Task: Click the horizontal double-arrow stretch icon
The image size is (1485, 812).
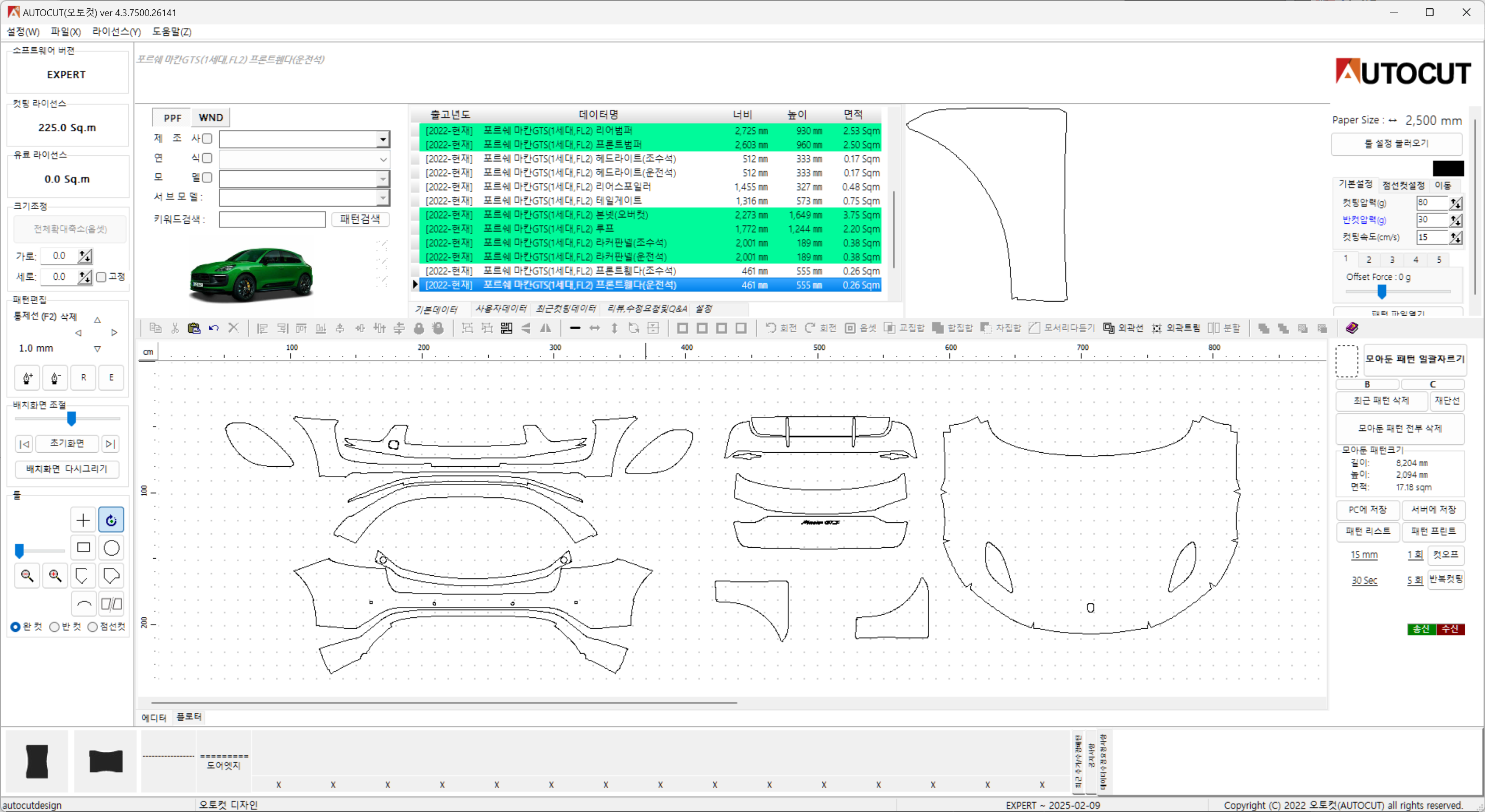Action: [x=594, y=328]
